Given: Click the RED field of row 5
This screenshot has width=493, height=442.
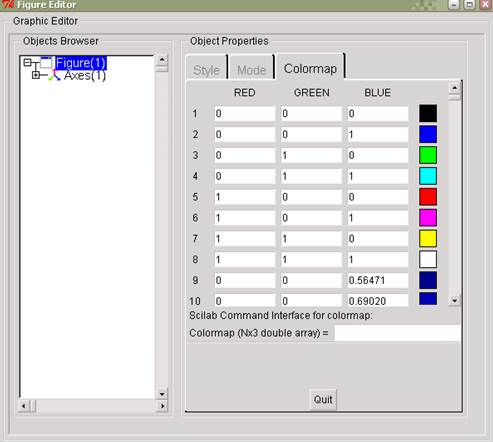Looking at the screenshot, I should [x=245, y=197].
